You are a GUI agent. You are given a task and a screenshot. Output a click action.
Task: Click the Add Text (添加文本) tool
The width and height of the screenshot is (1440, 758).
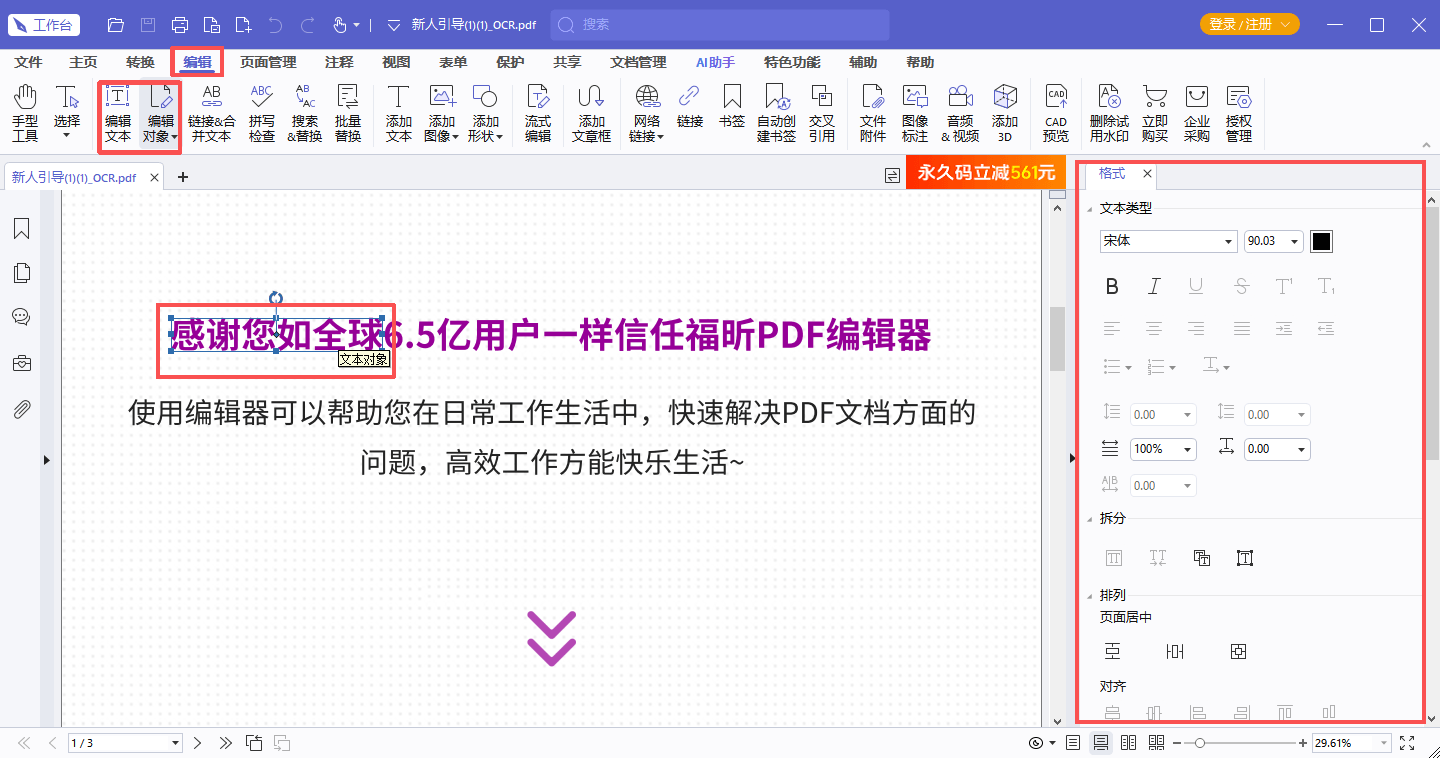click(x=399, y=112)
